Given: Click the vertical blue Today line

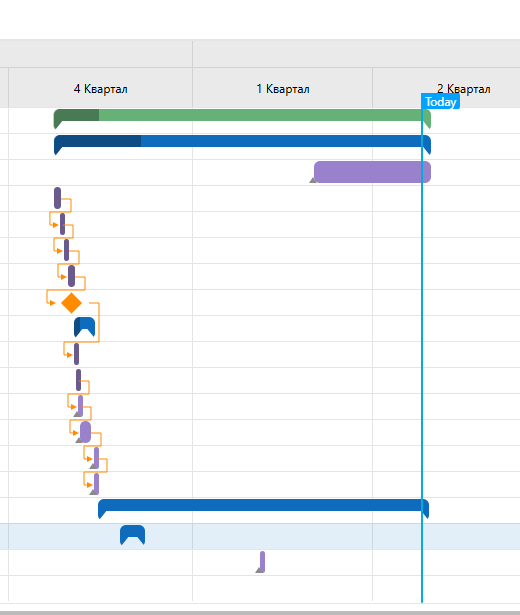Looking at the screenshot, I should (x=422, y=353).
